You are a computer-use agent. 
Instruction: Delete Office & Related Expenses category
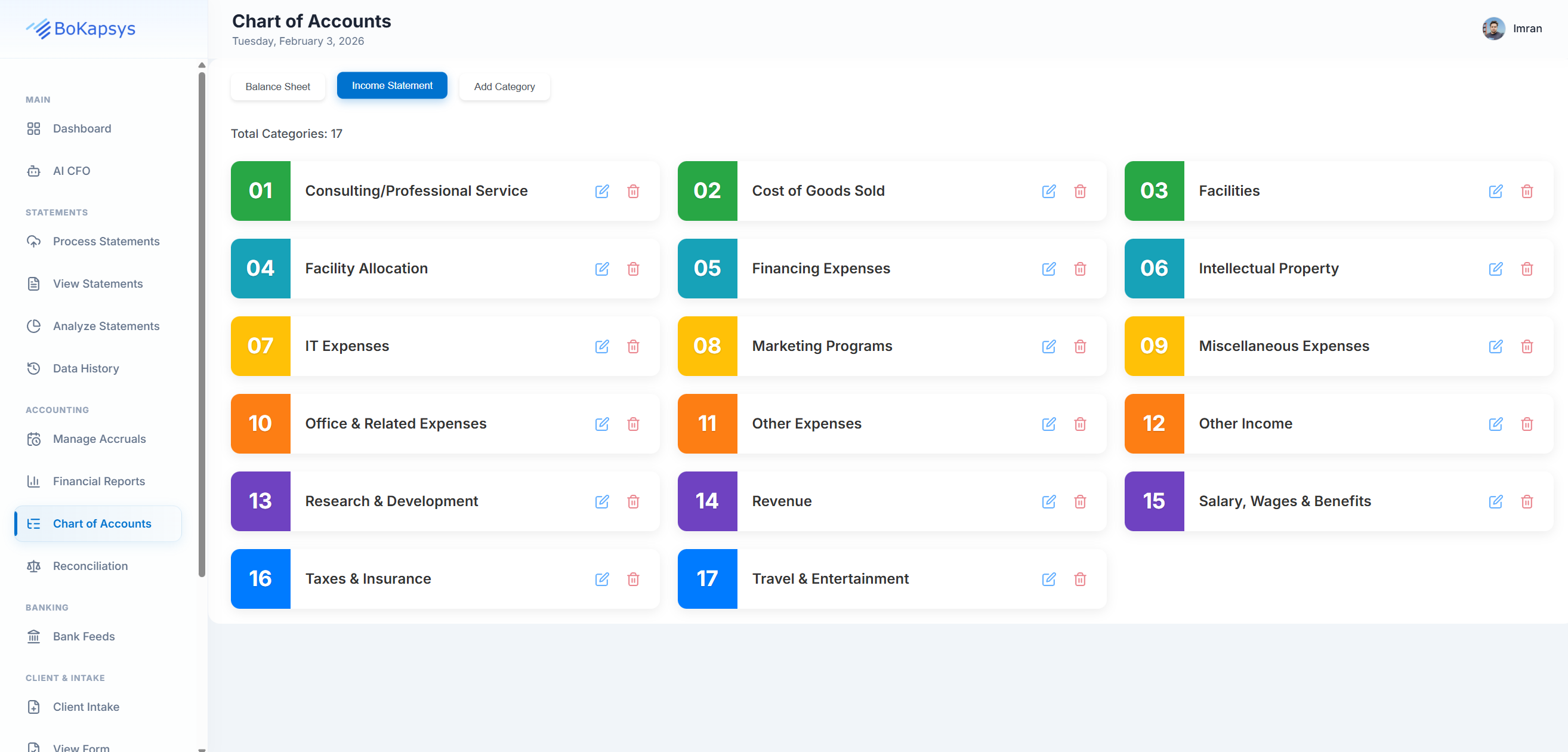point(633,424)
